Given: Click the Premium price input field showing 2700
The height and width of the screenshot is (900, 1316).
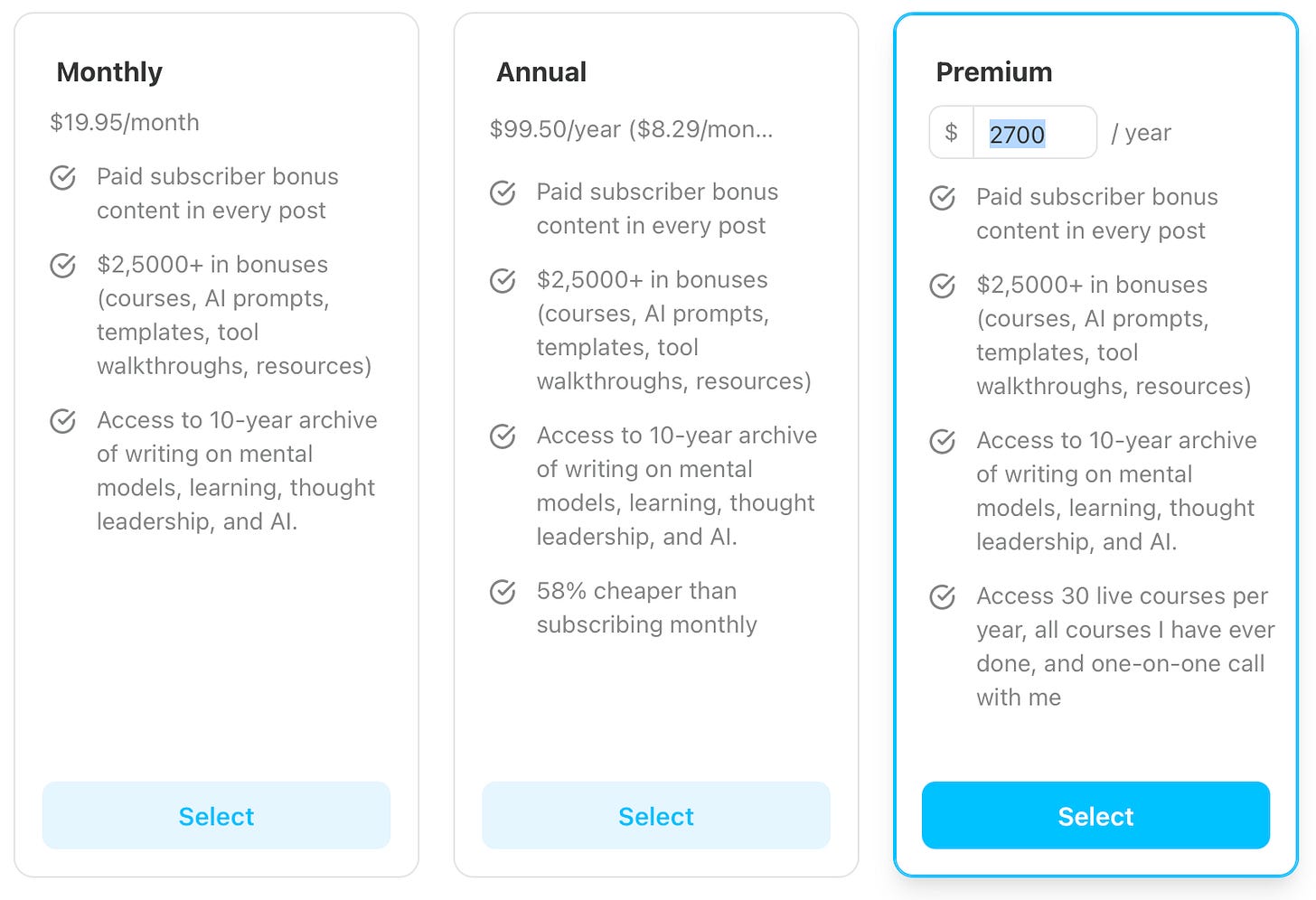Looking at the screenshot, I should point(1035,133).
